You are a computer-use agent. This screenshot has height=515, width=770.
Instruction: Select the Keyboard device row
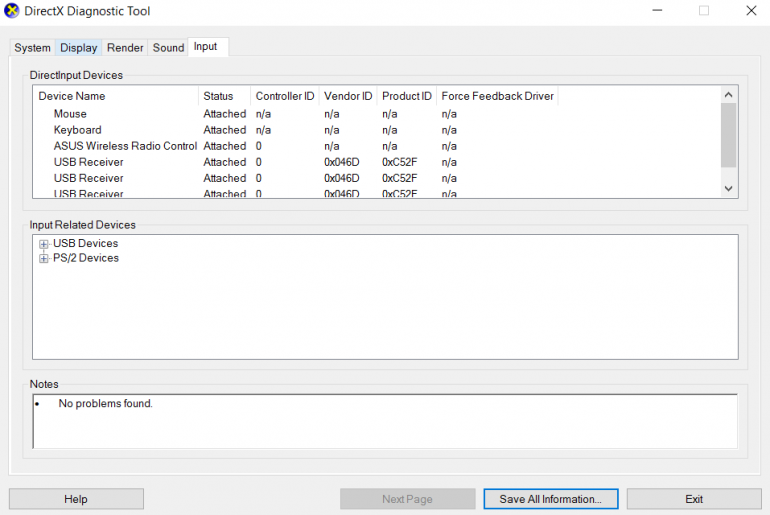point(77,130)
